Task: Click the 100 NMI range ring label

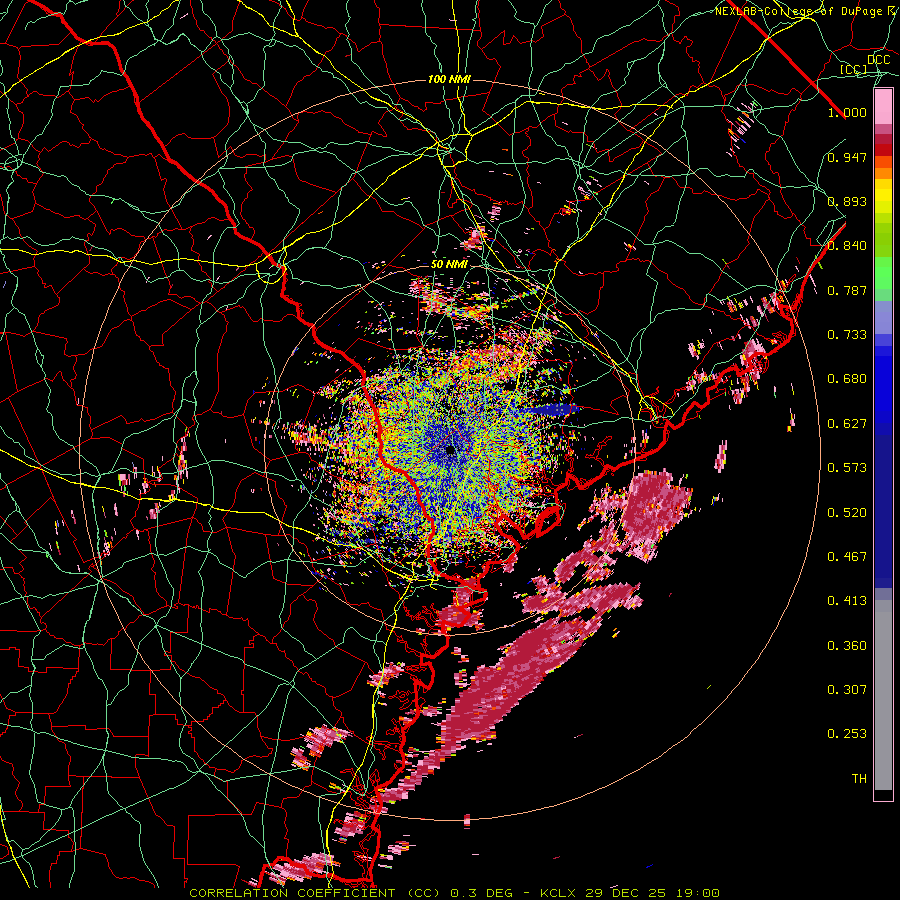Action: coord(449,79)
